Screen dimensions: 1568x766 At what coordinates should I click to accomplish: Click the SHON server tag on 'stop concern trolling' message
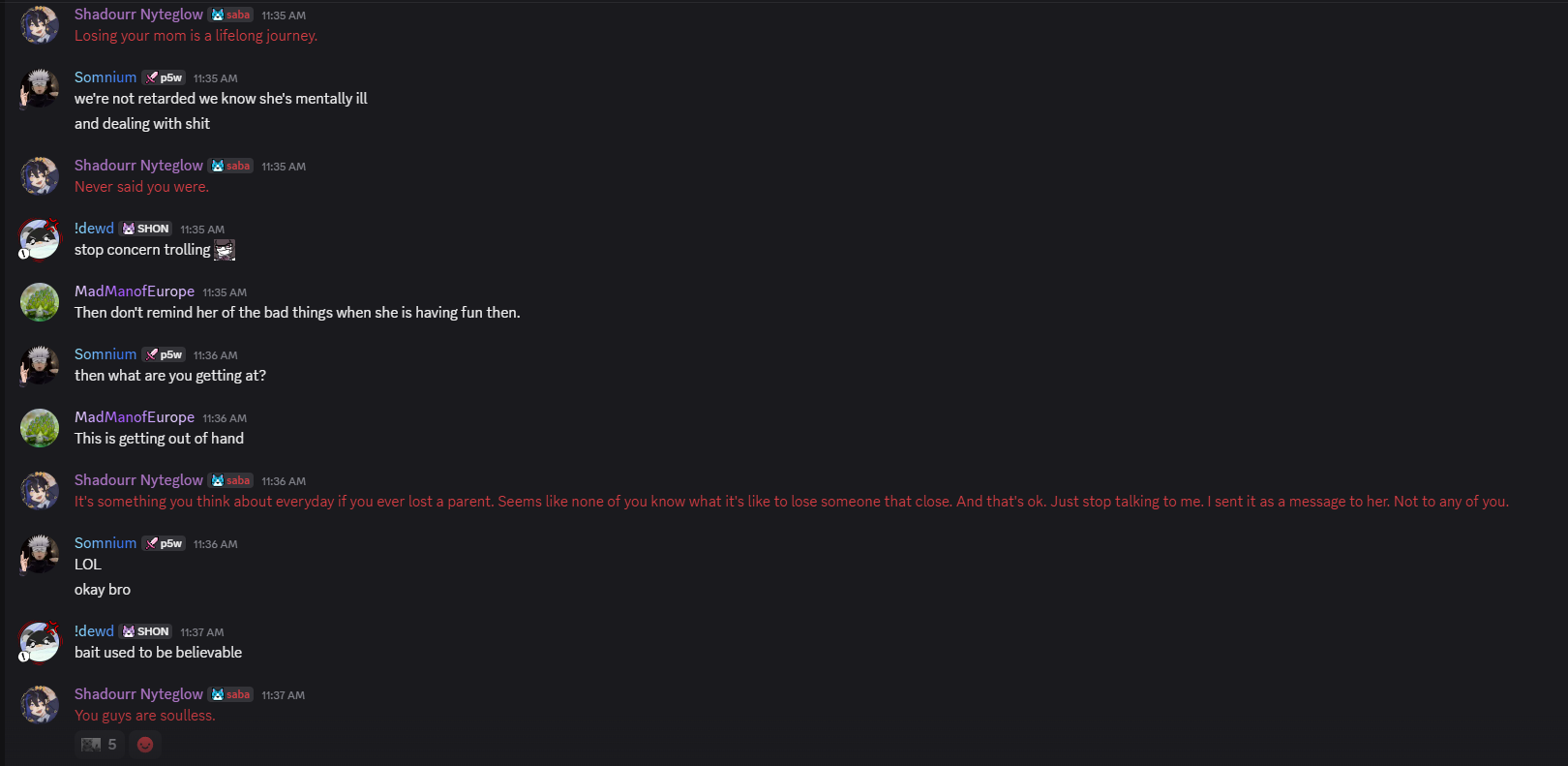tap(146, 229)
